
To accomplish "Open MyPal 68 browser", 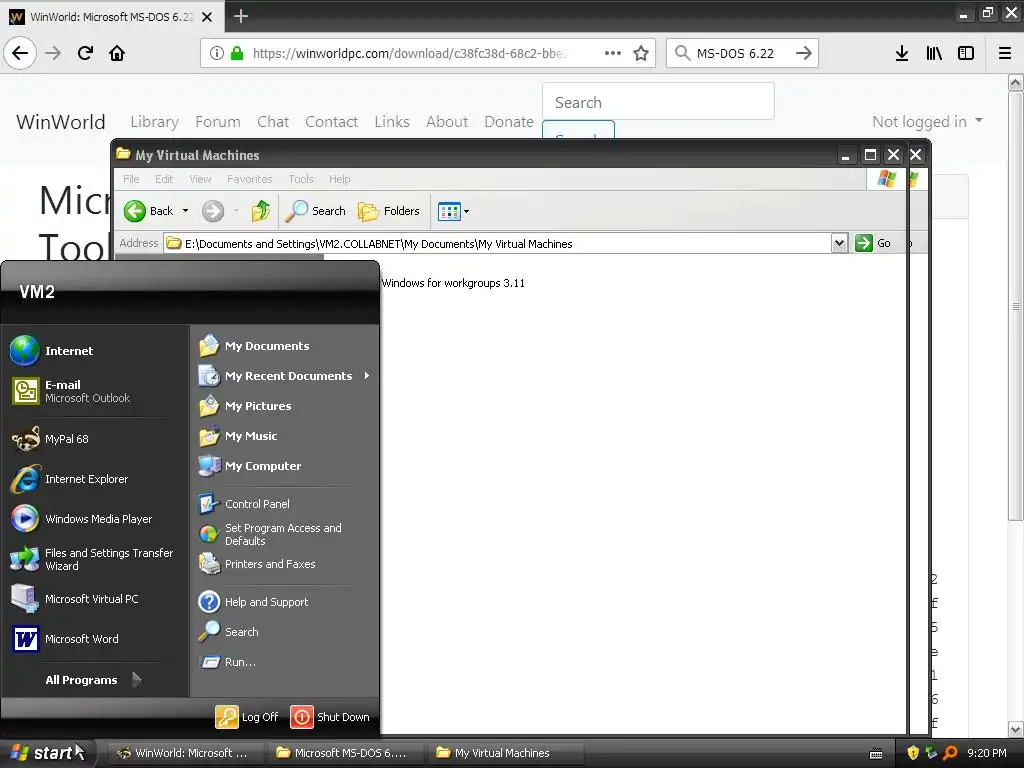I will click(50, 439).
